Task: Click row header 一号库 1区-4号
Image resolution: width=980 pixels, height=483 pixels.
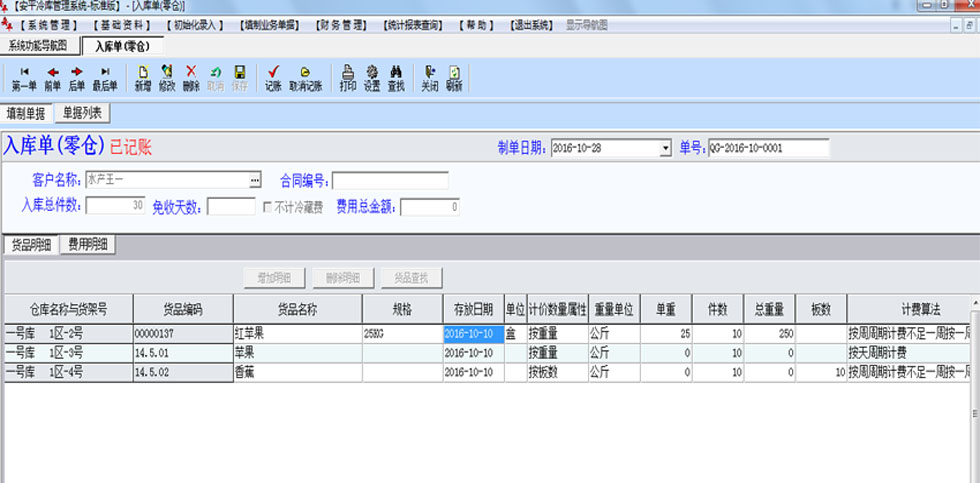Action: (x=69, y=373)
